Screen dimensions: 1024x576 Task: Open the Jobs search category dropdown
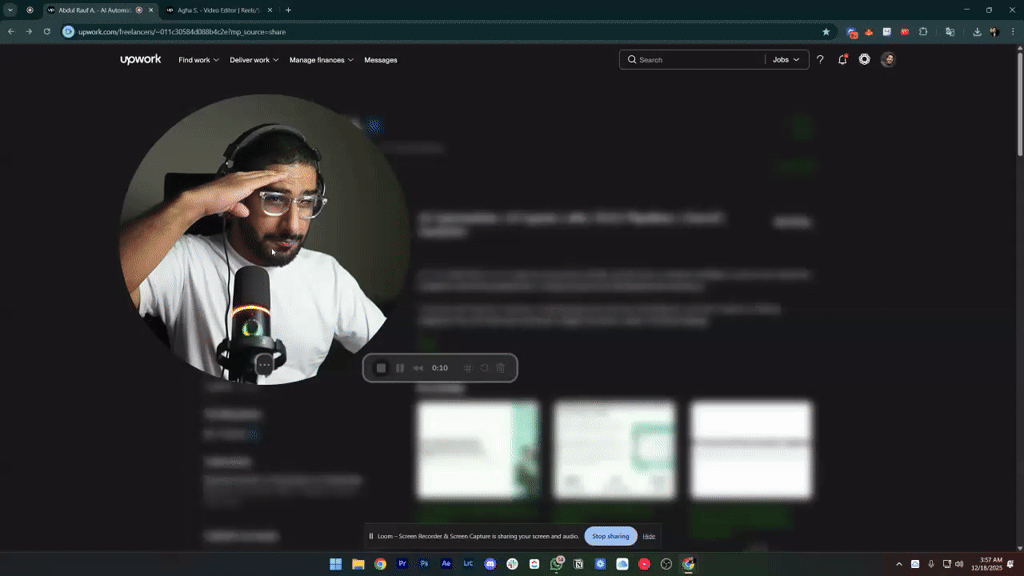click(786, 59)
